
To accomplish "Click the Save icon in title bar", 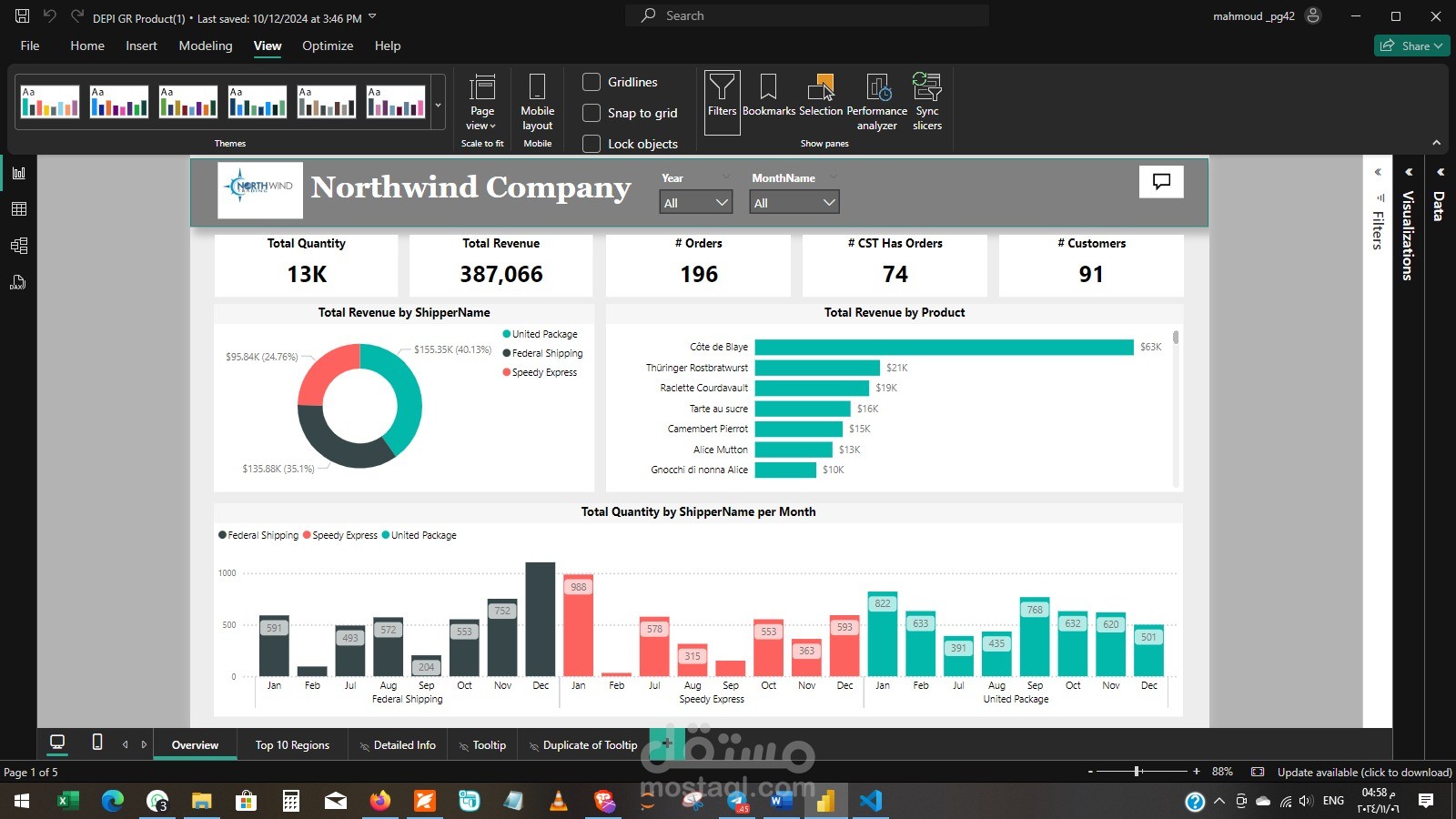I will coord(23,15).
